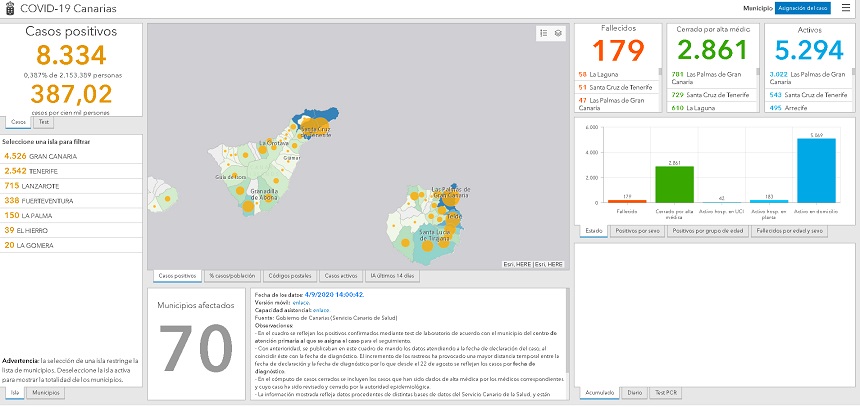Click the green Cerrado por alta médica bar
Screen dimensions: 860x407
[674, 184]
